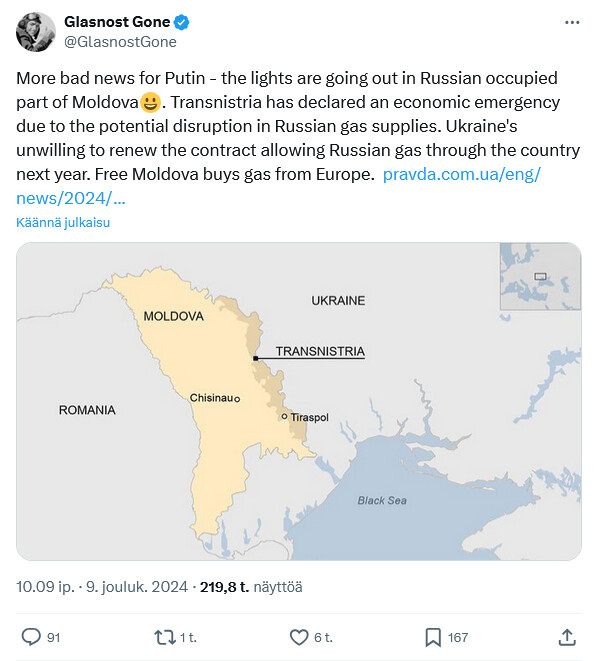Click the 167 bookmarks count
Viewport: 598px width, 661px height.
point(458,637)
